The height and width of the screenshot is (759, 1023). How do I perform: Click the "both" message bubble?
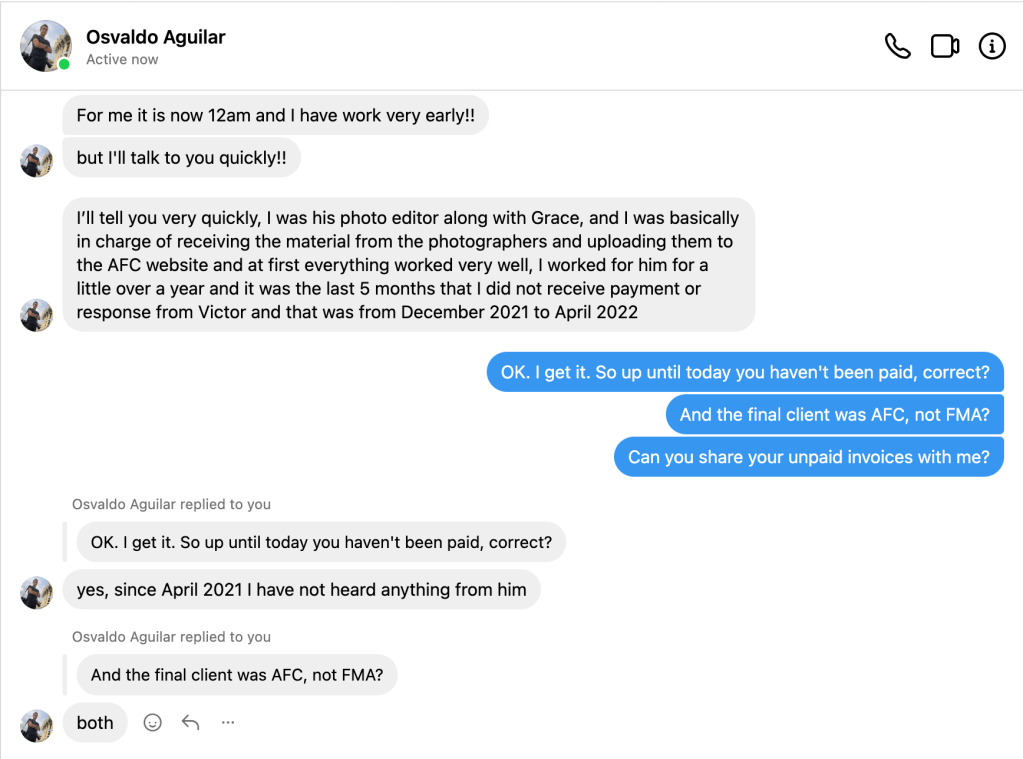pyautogui.click(x=95, y=723)
